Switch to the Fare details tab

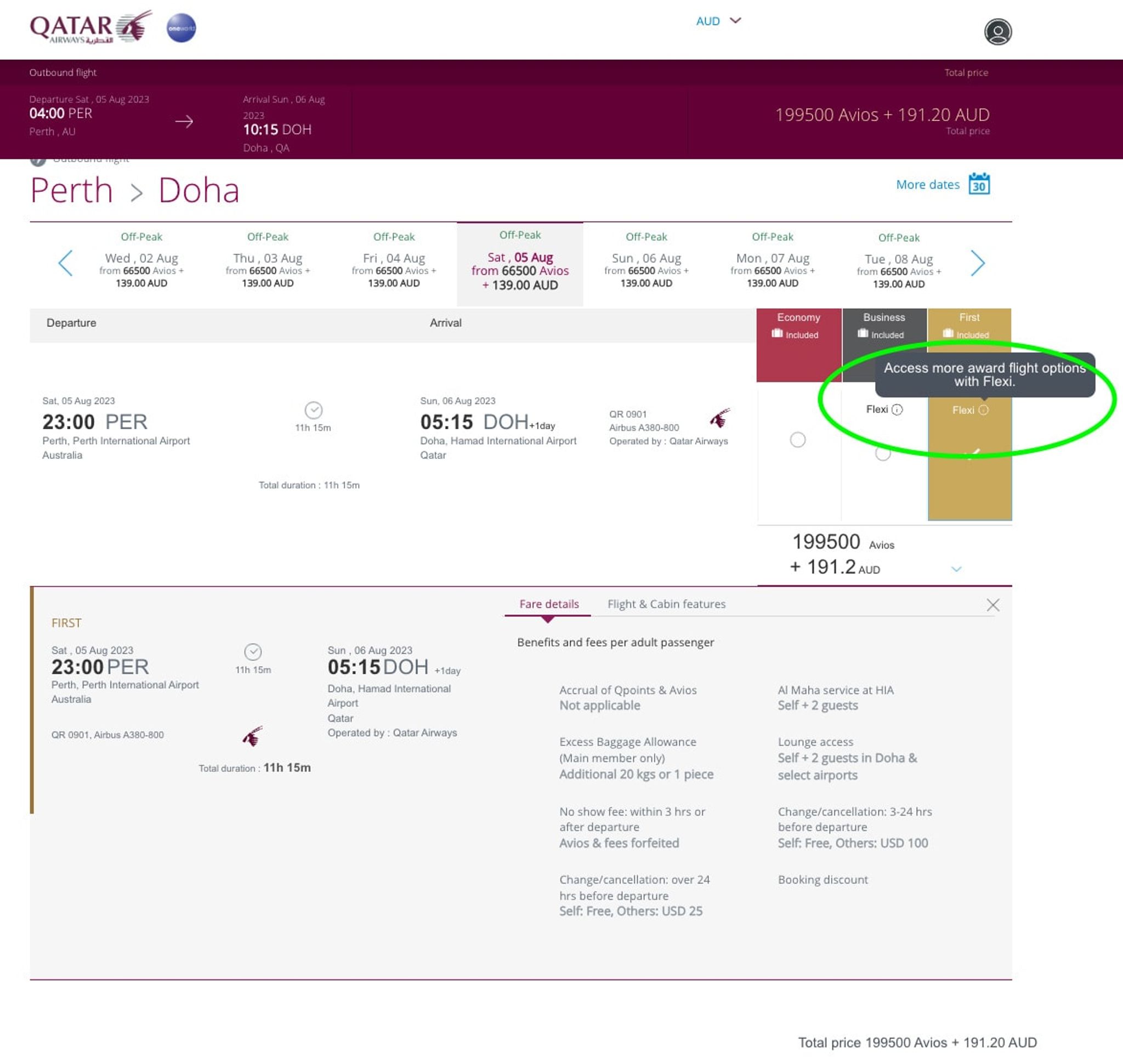(x=549, y=604)
